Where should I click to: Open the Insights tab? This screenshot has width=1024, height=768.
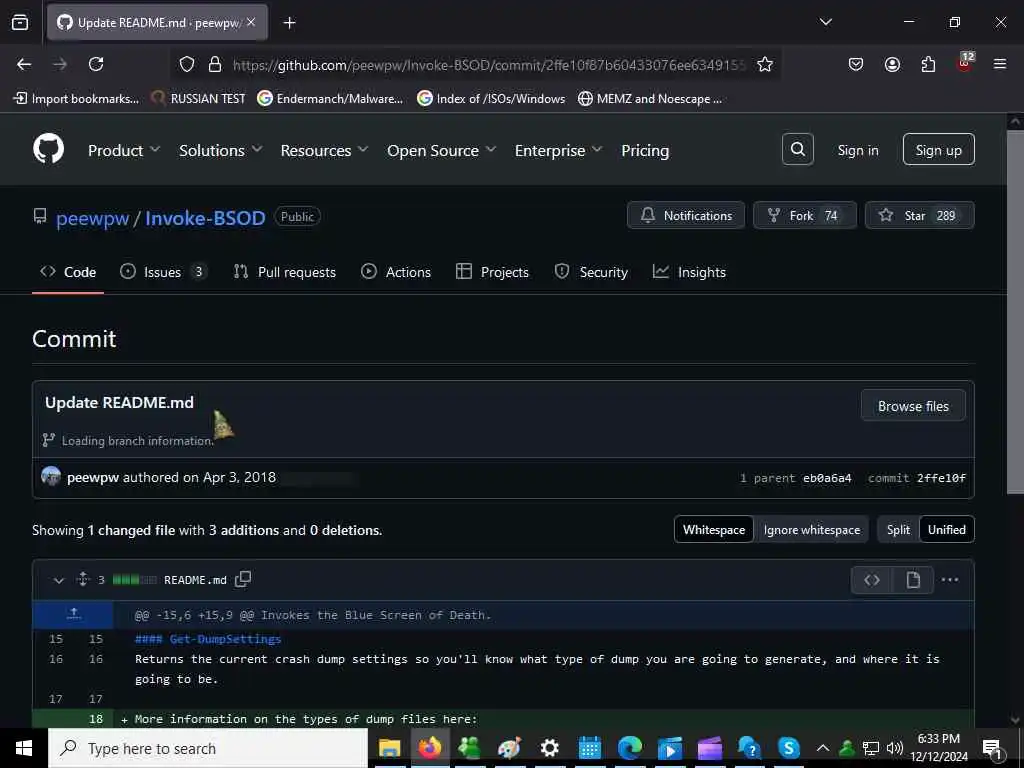coord(690,272)
